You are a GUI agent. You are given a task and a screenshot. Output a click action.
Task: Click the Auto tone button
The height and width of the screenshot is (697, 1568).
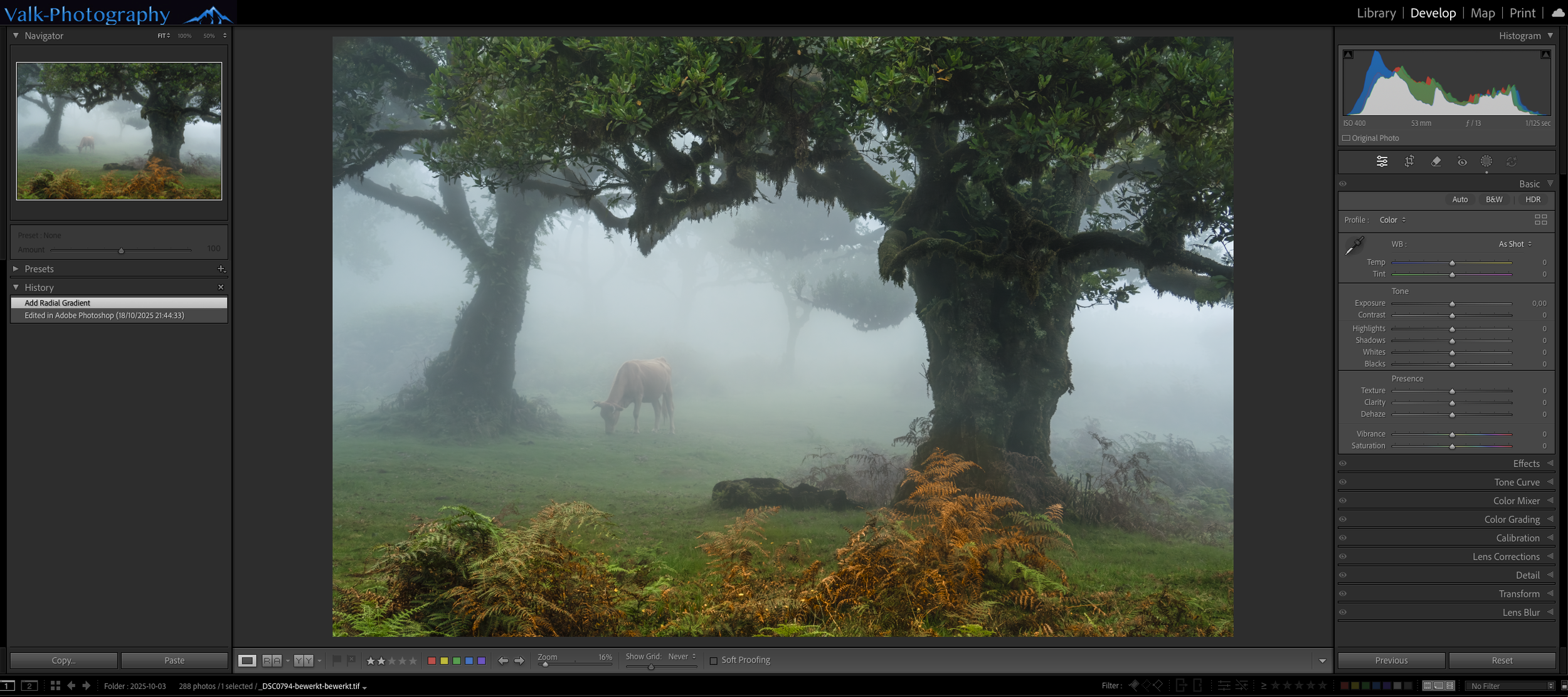(x=1459, y=199)
